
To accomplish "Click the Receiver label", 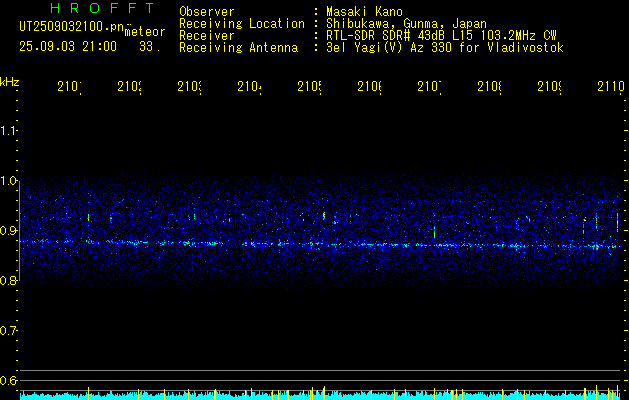I will click(207, 36).
